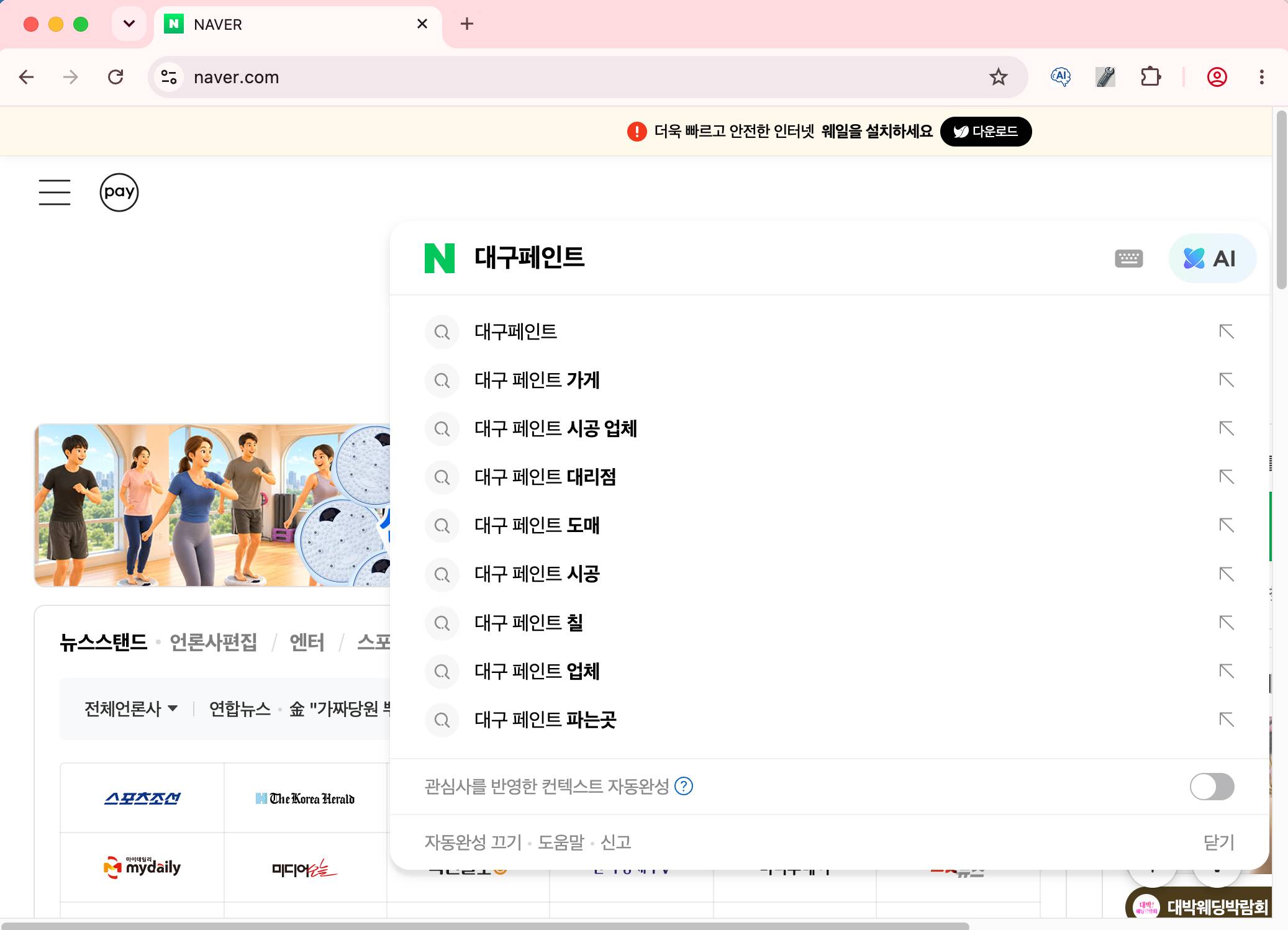The height and width of the screenshot is (930, 1288).
Task: Open the 뉴스스탠드 tab
Action: click(x=103, y=642)
